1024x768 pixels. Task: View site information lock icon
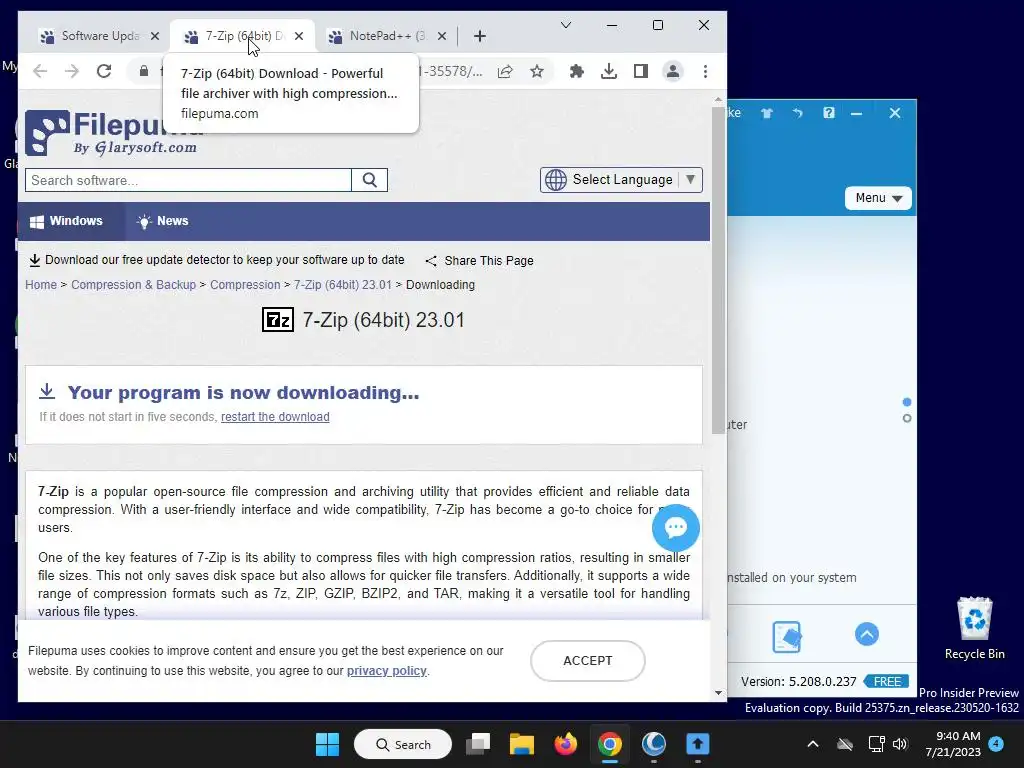pos(144,71)
